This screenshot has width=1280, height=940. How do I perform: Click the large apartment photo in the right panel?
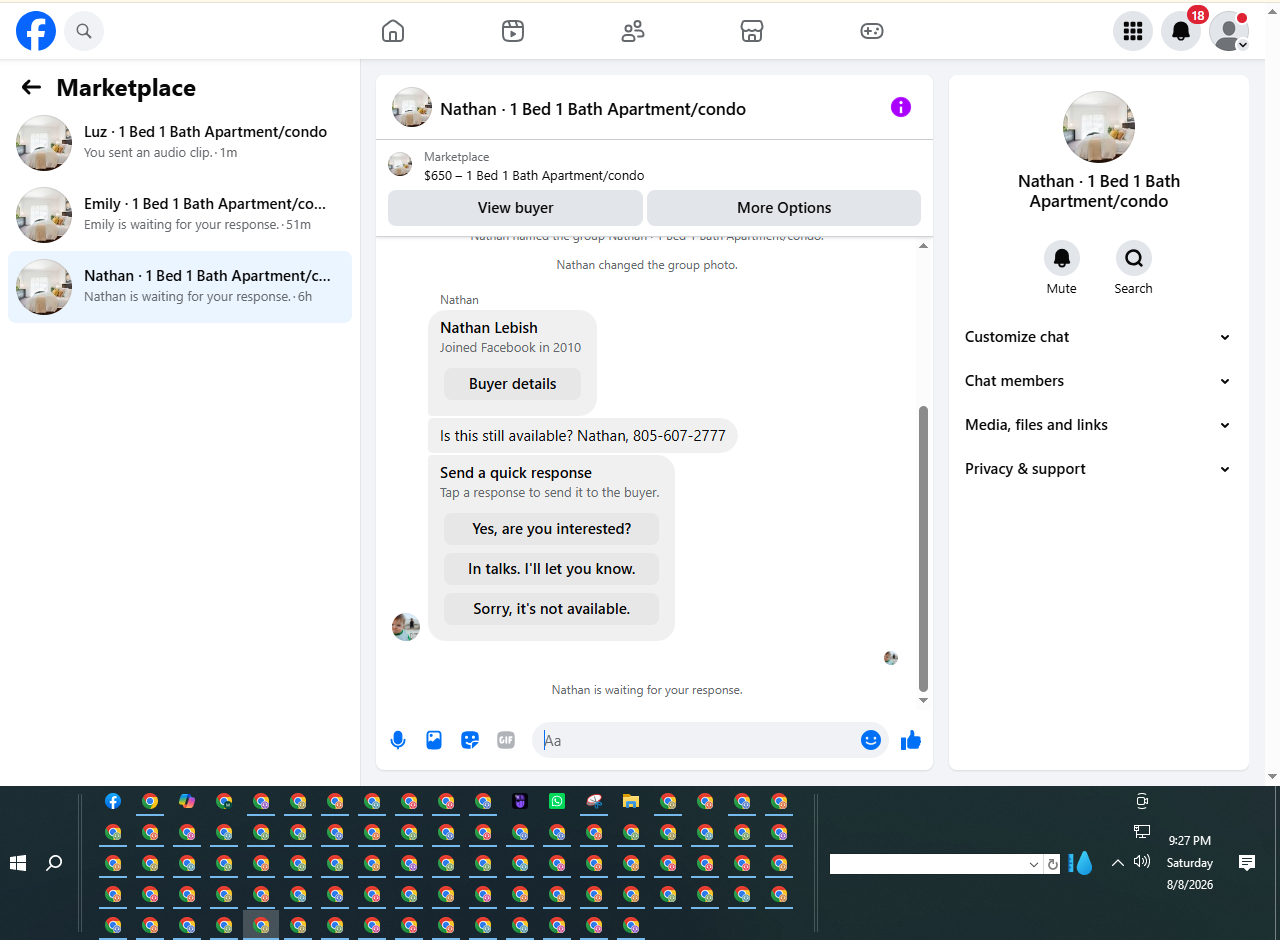[1098, 127]
